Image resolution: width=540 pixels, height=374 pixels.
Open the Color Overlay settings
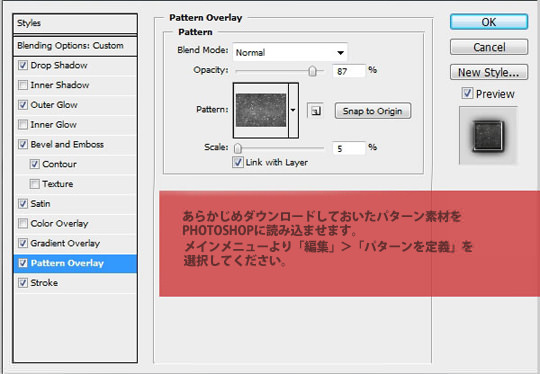(59, 223)
